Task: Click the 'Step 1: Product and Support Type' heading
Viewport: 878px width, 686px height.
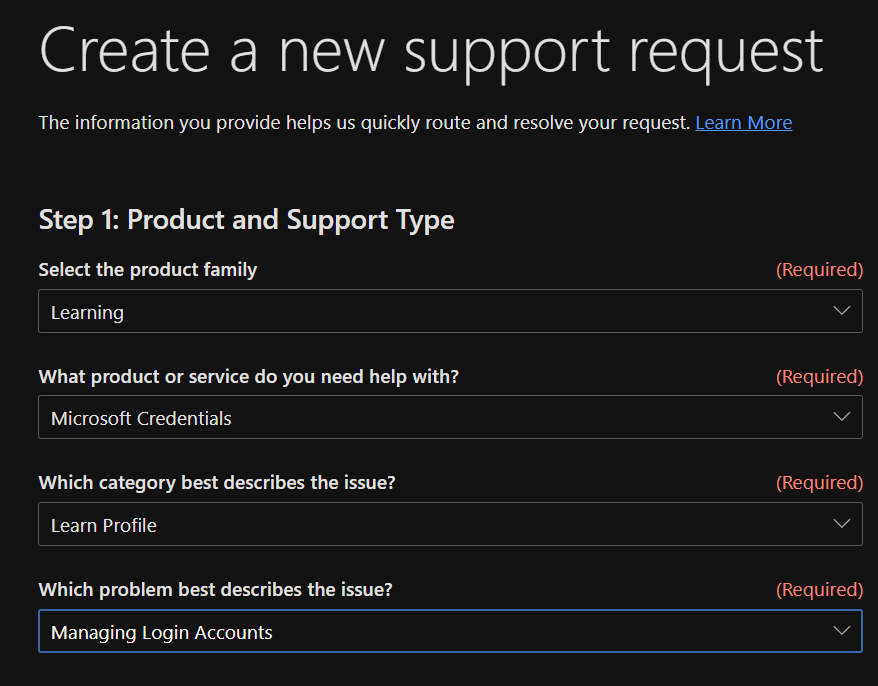Action: click(x=246, y=220)
